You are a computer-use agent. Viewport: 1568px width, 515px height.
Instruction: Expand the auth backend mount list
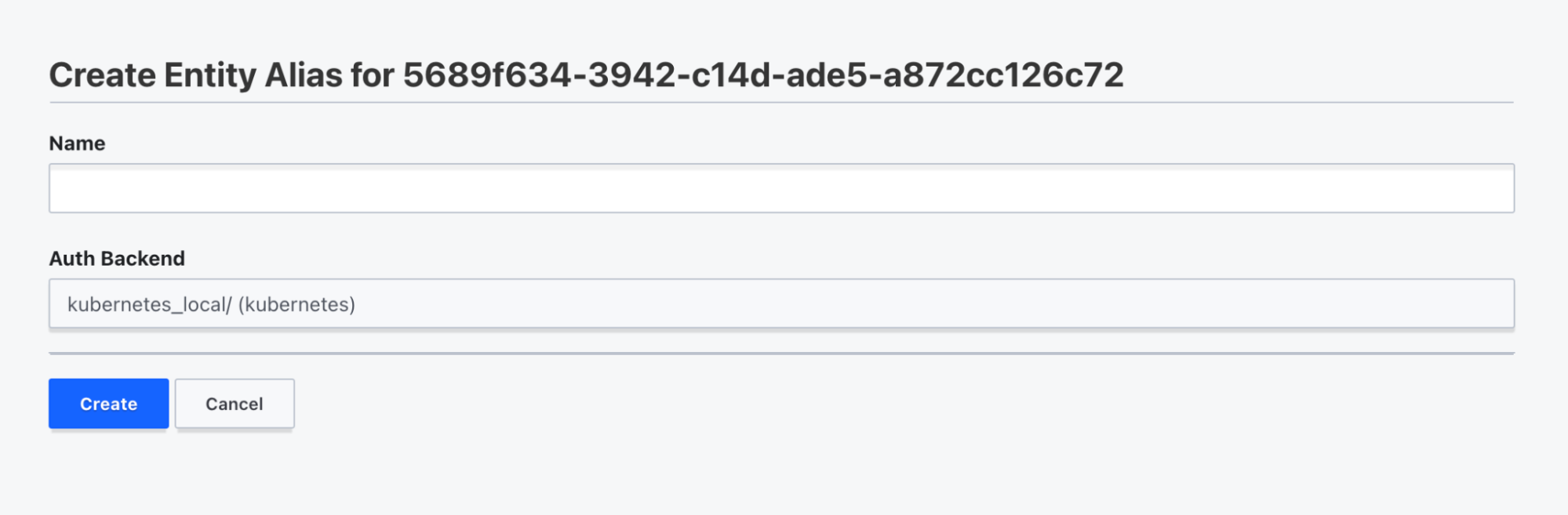(780, 304)
